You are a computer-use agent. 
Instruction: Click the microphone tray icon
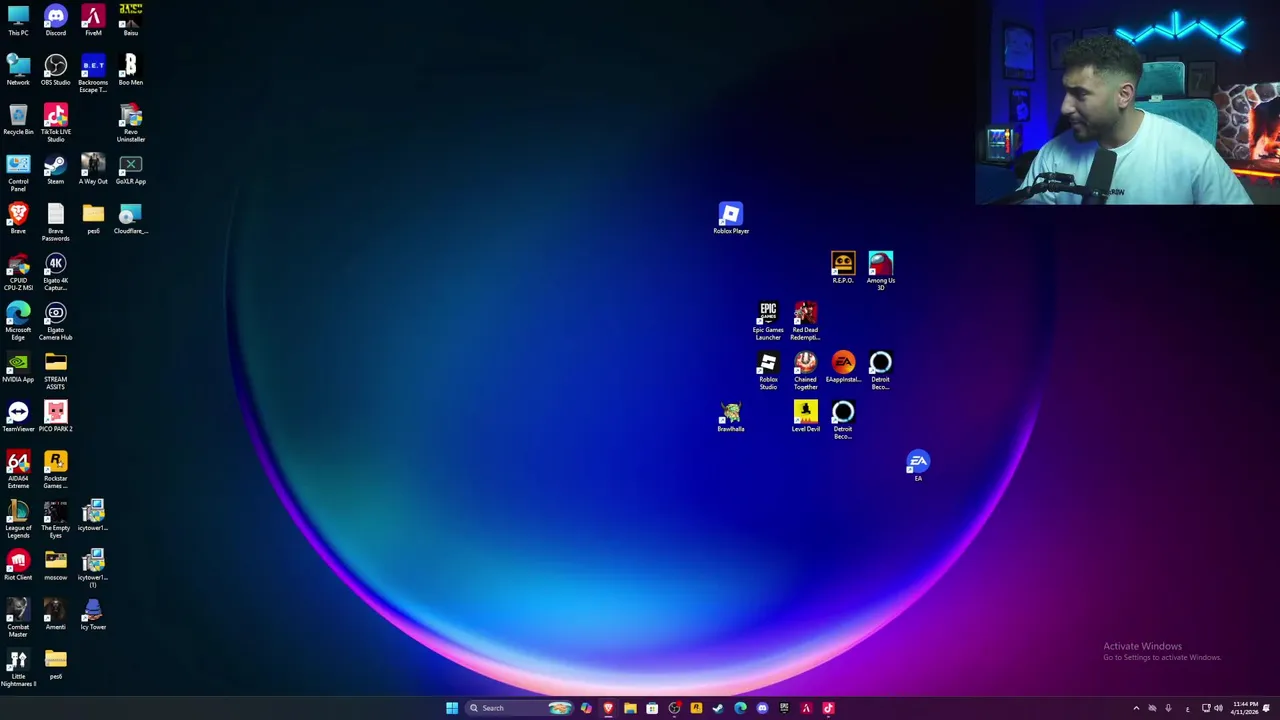(1168, 708)
